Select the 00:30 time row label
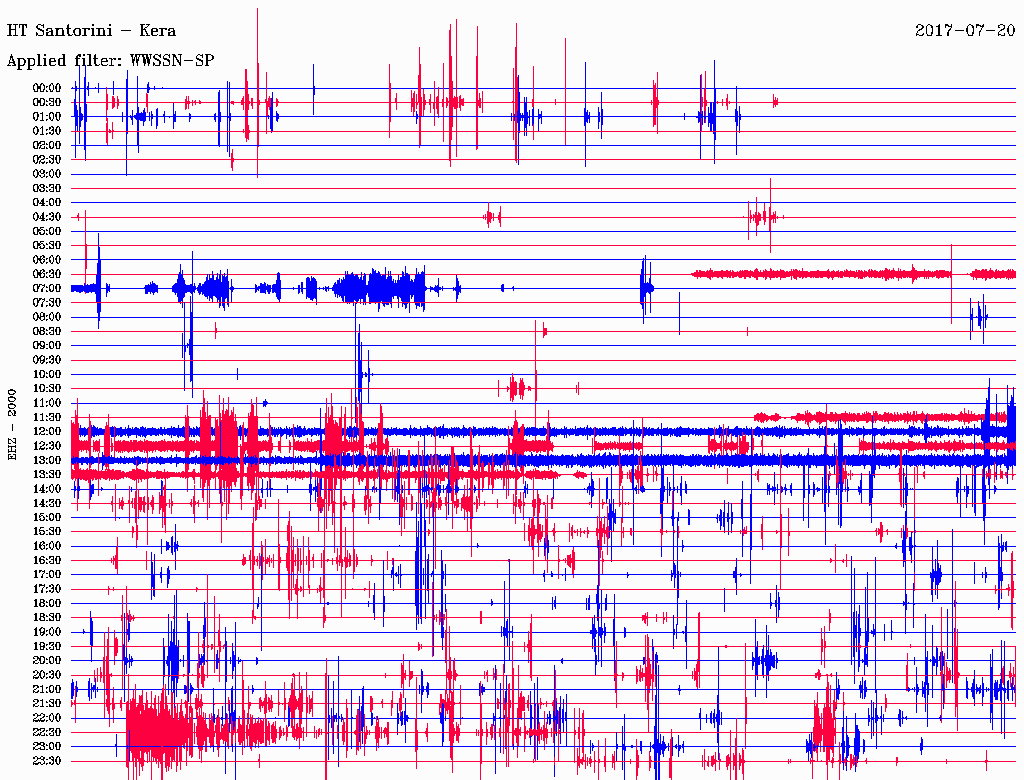This screenshot has height=780, width=1024. click(47, 103)
